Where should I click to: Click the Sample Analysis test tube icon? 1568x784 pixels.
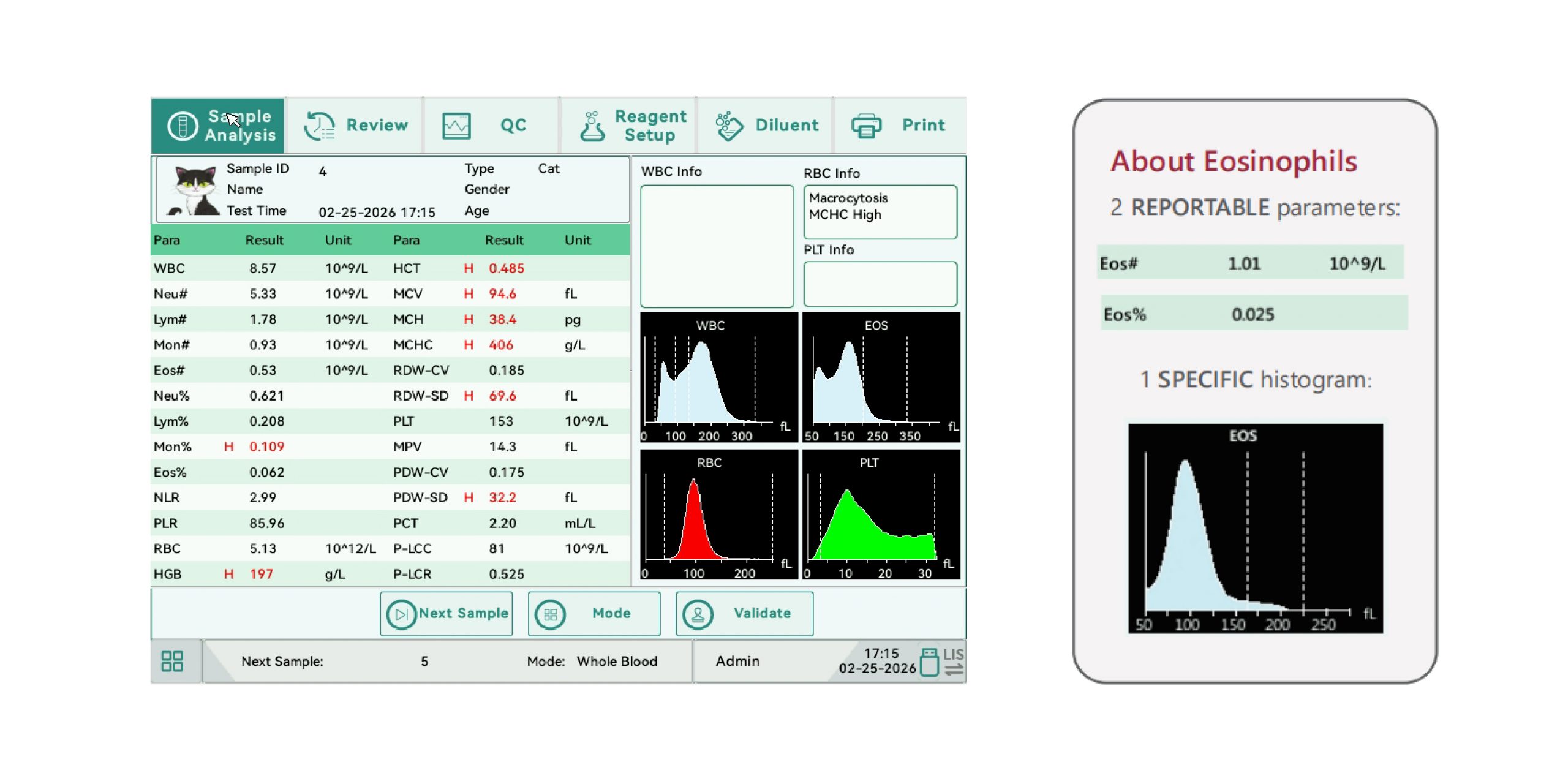(182, 126)
